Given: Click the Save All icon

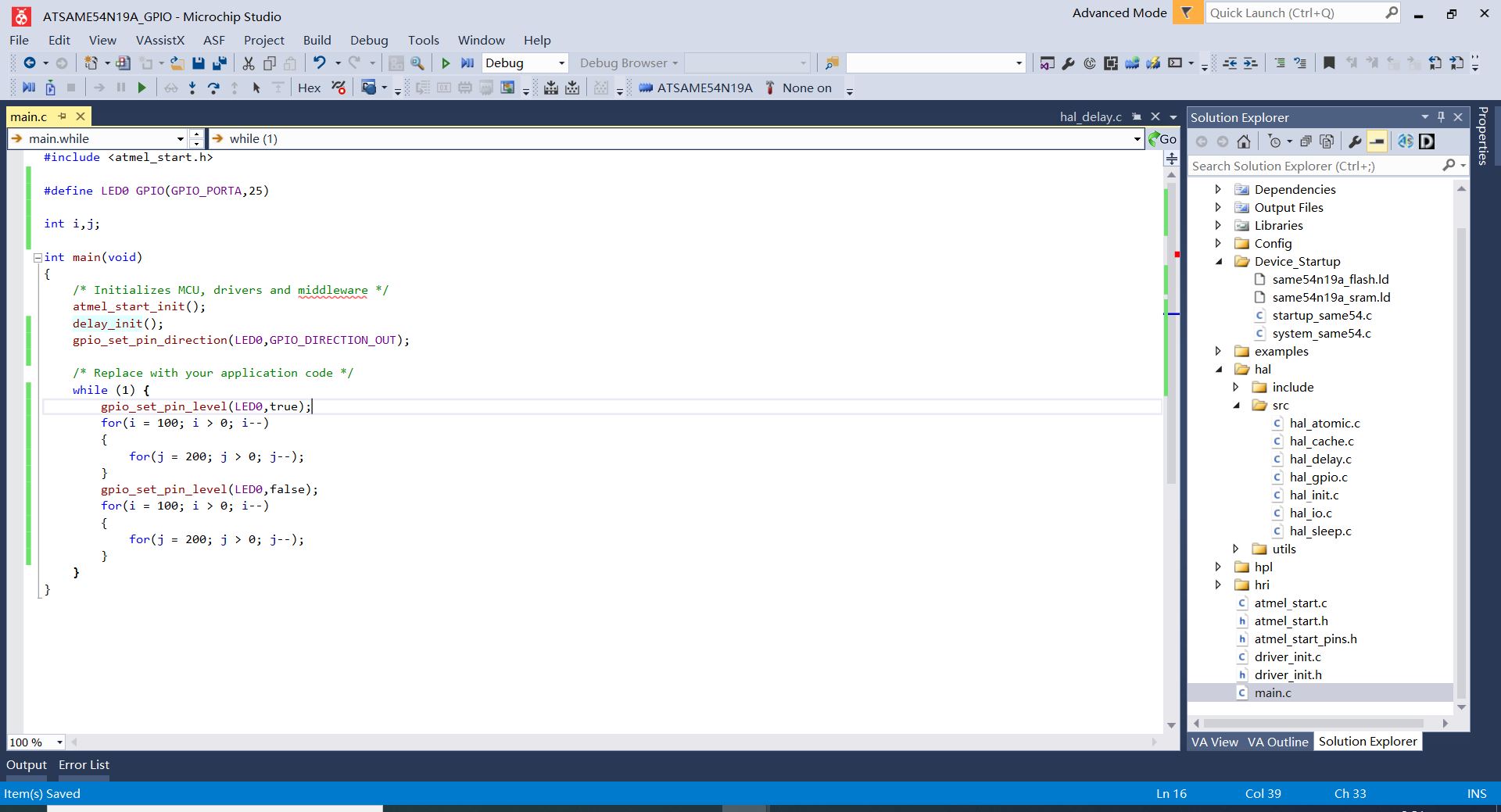Looking at the screenshot, I should pos(220,63).
